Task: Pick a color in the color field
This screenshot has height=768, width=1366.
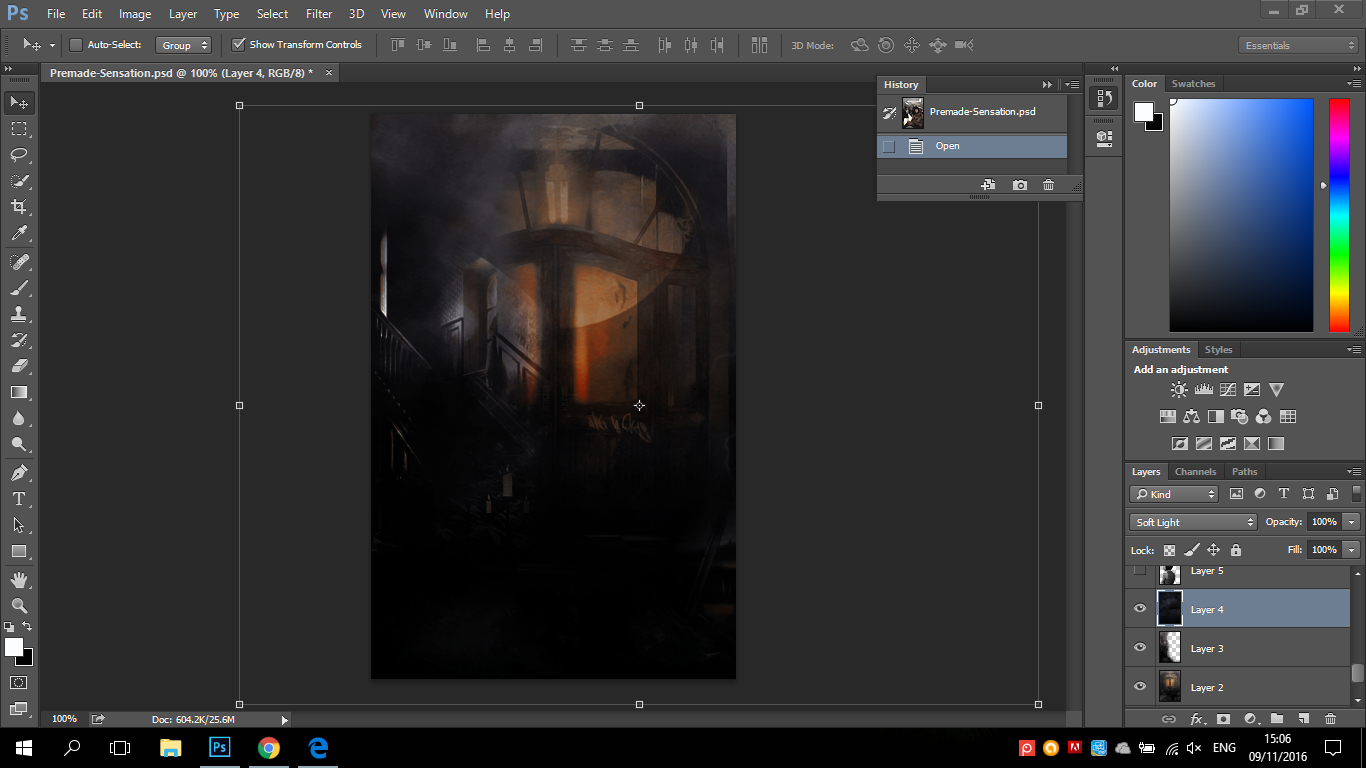Action: pos(1241,215)
